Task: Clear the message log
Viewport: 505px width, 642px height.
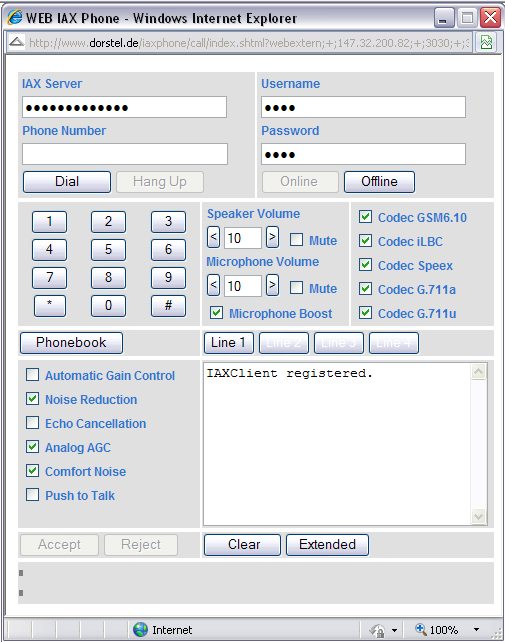Action: coord(242,545)
